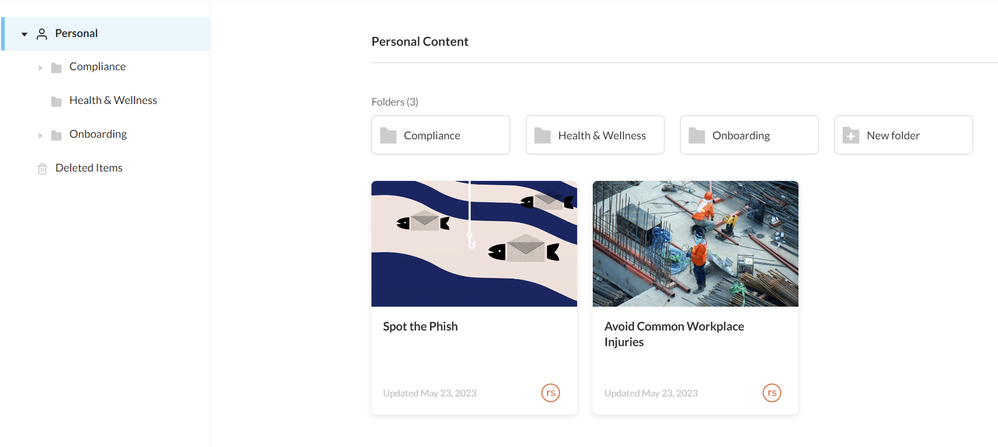Viewport: 998px width, 447px height.
Task: Click the Deleted Items trash icon
Action: coord(42,169)
